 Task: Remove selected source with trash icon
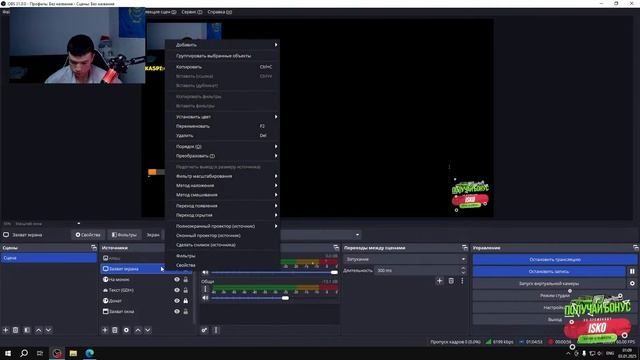(115, 330)
